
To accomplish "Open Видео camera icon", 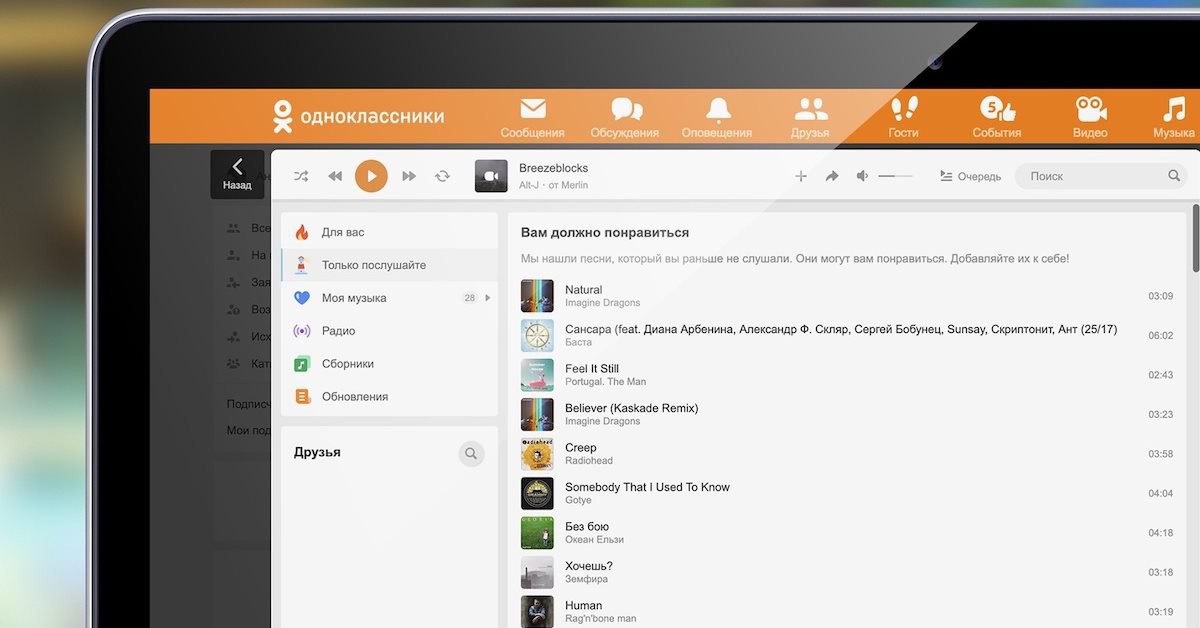I will (x=1090, y=109).
